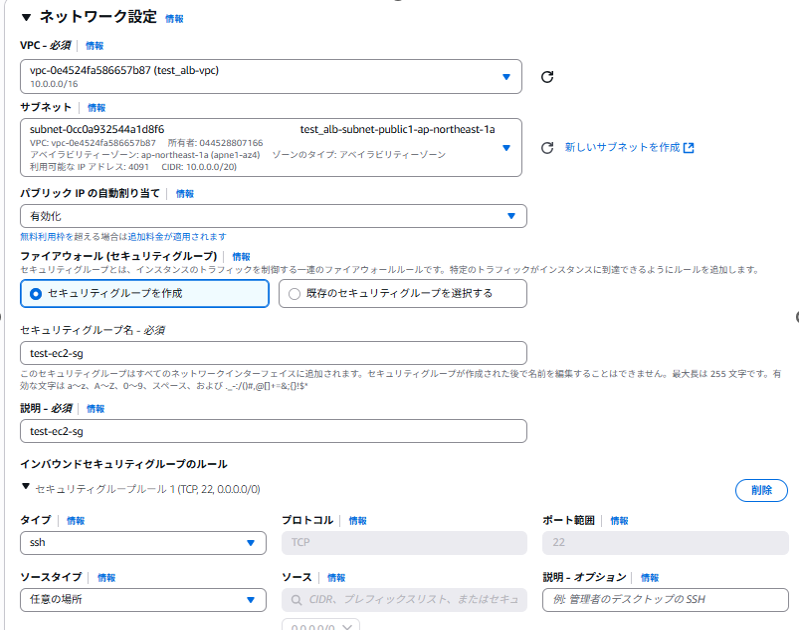This screenshot has width=799, height=630.
Task: Open the タイプ dropdown showing ssh
Action: coord(143,543)
